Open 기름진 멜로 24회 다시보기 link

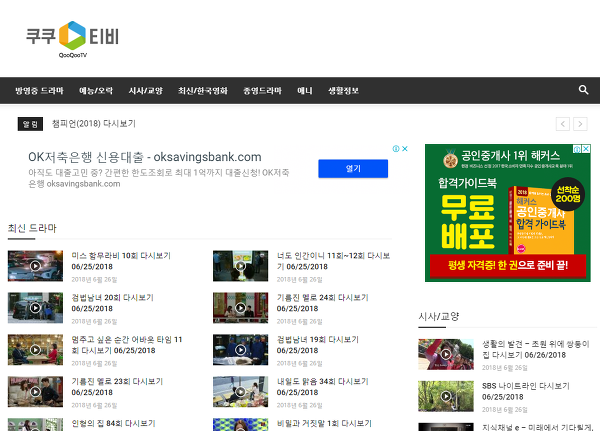click(x=323, y=303)
